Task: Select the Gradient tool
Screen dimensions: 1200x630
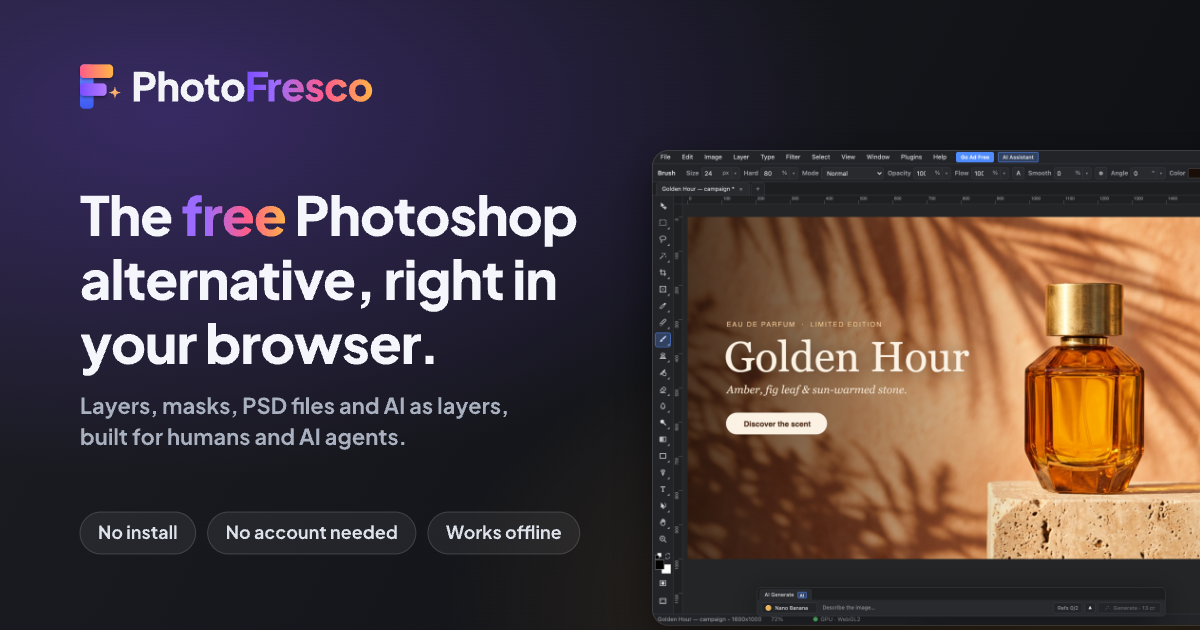Action: 663,439
